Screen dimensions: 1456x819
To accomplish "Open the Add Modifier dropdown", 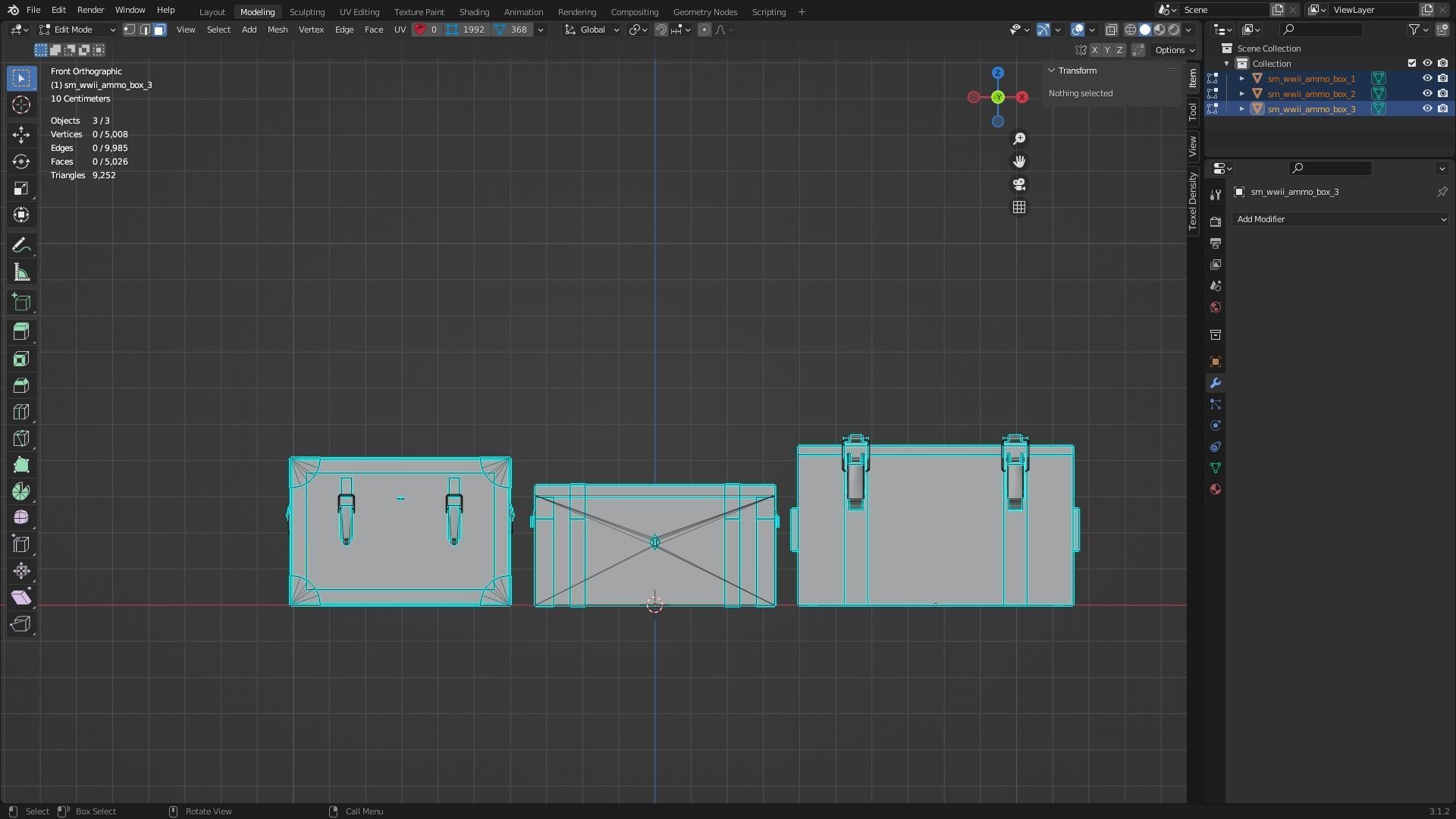I will 1341,219.
